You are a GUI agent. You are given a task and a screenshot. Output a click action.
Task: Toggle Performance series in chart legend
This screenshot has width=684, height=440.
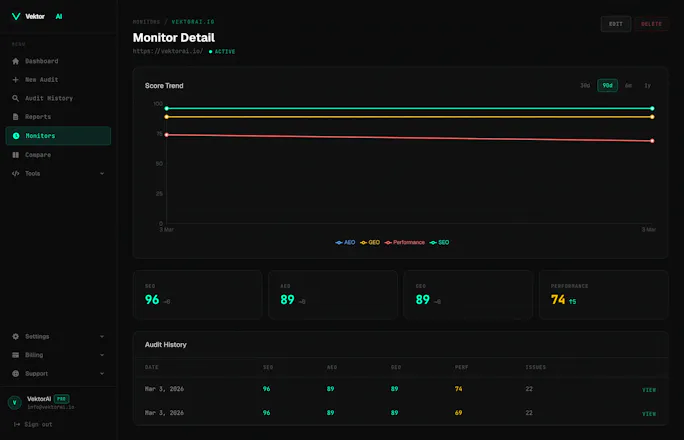pos(405,242)
